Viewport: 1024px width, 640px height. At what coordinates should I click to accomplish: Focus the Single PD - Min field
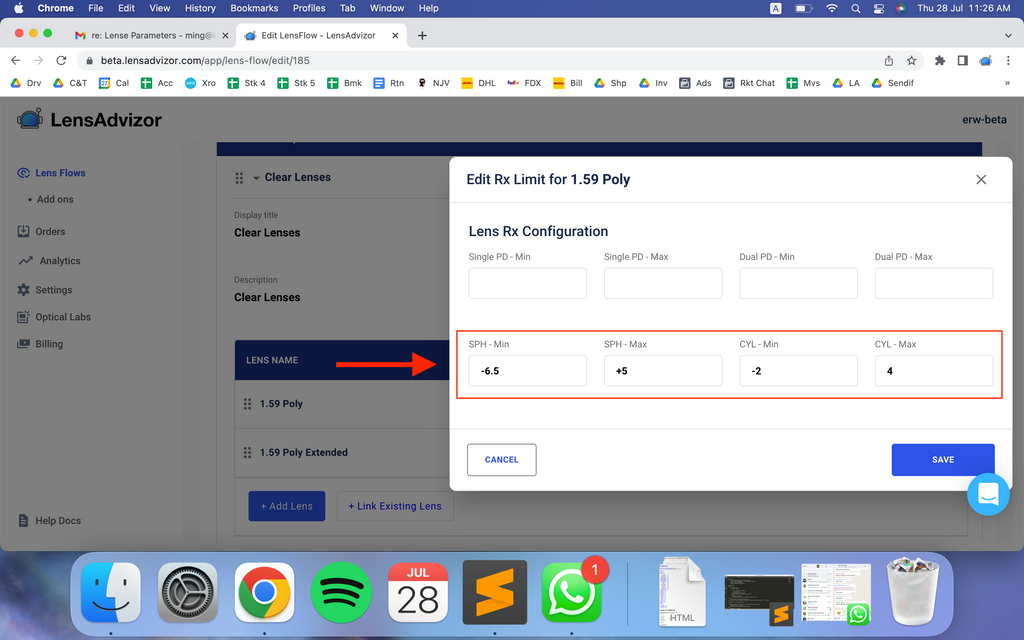[527, 283]
